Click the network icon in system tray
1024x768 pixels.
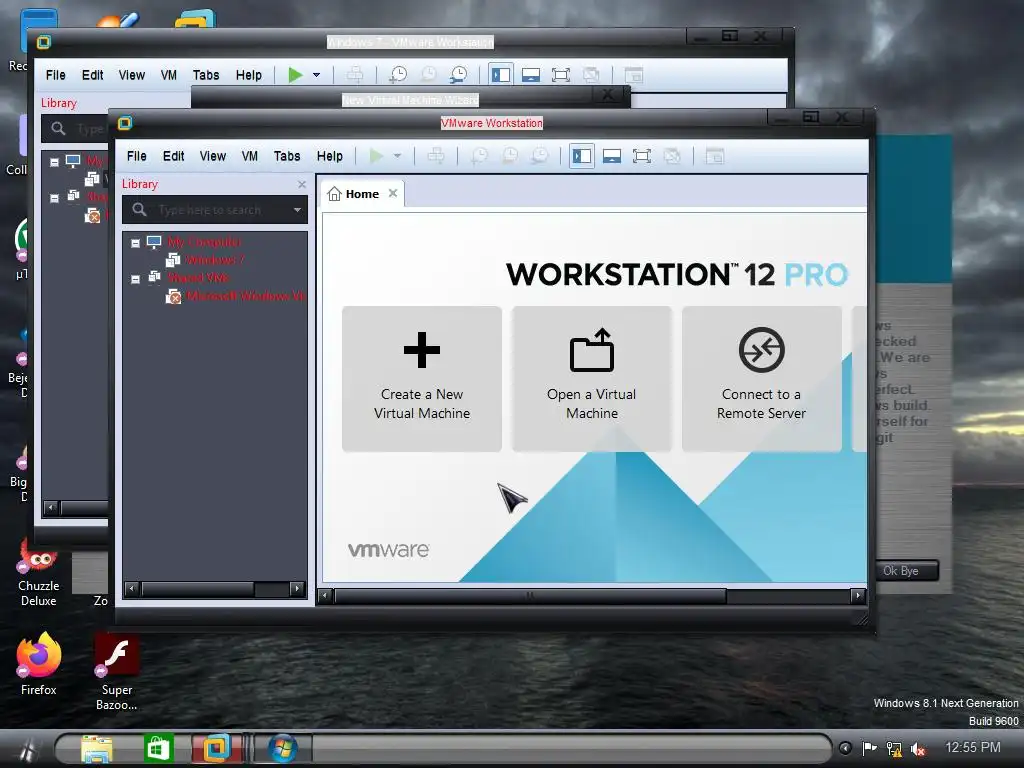[x=894, y=749]
